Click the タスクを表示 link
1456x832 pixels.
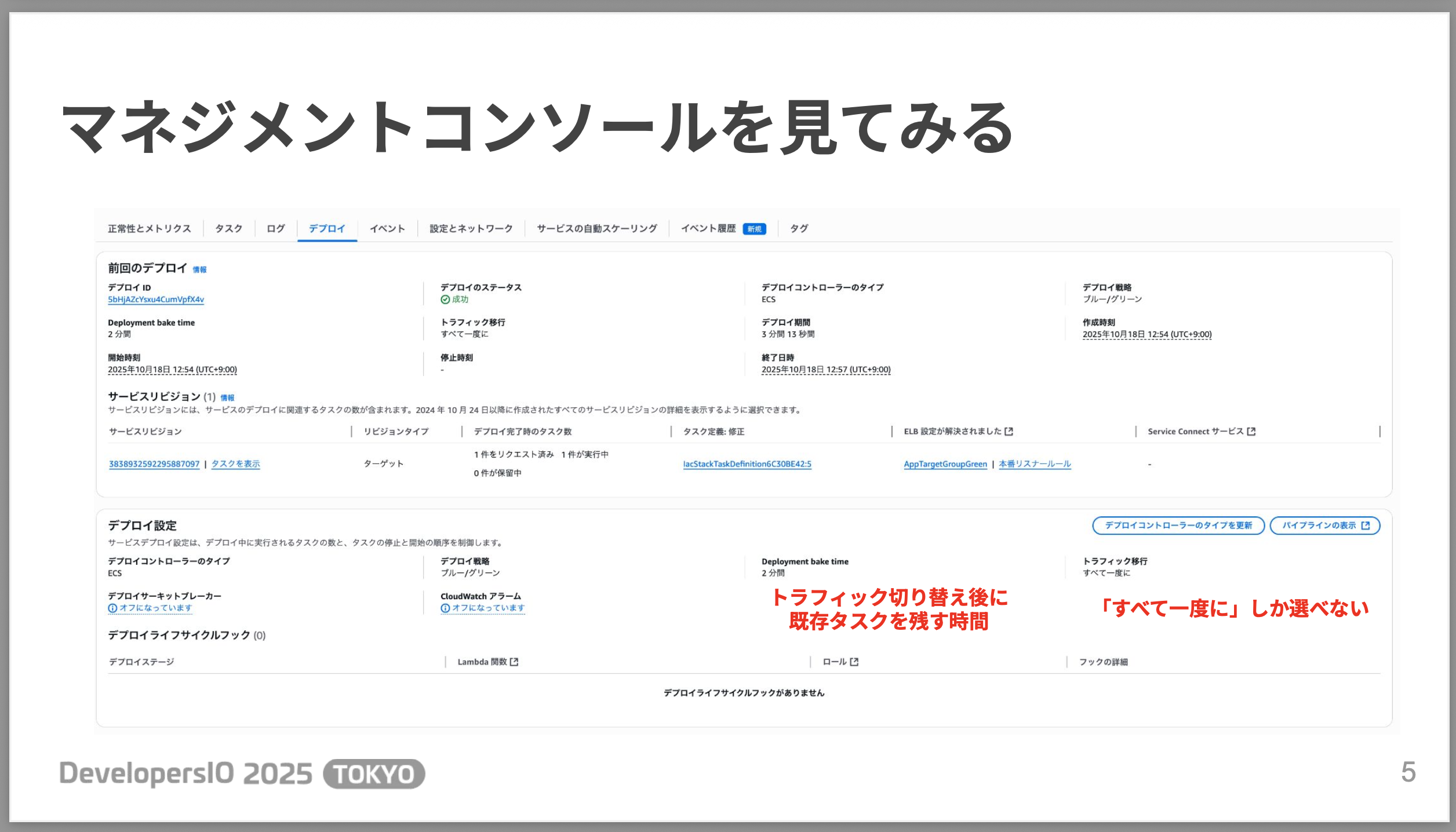[235, 464]
